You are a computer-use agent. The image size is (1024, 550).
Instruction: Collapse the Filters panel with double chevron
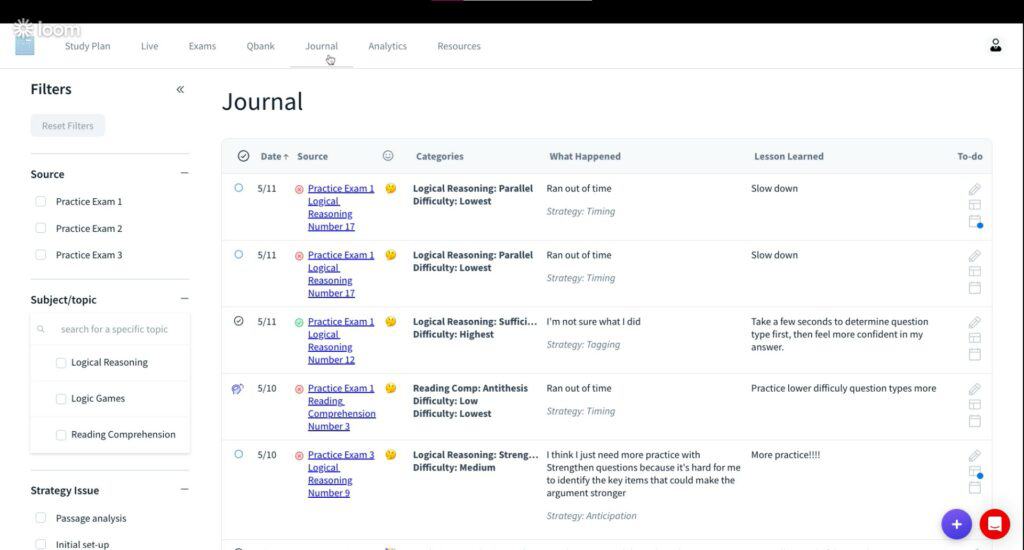click(180, 89)
